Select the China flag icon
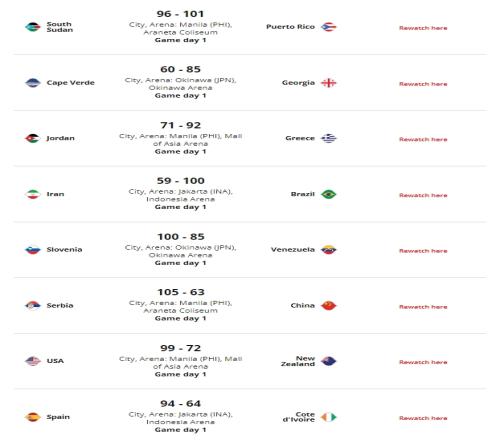 pyautogui.click(x=329, y=305)
